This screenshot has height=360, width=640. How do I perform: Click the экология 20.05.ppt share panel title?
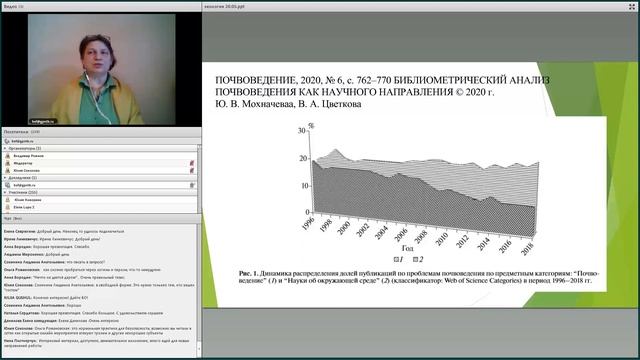(x=224, y=7)
